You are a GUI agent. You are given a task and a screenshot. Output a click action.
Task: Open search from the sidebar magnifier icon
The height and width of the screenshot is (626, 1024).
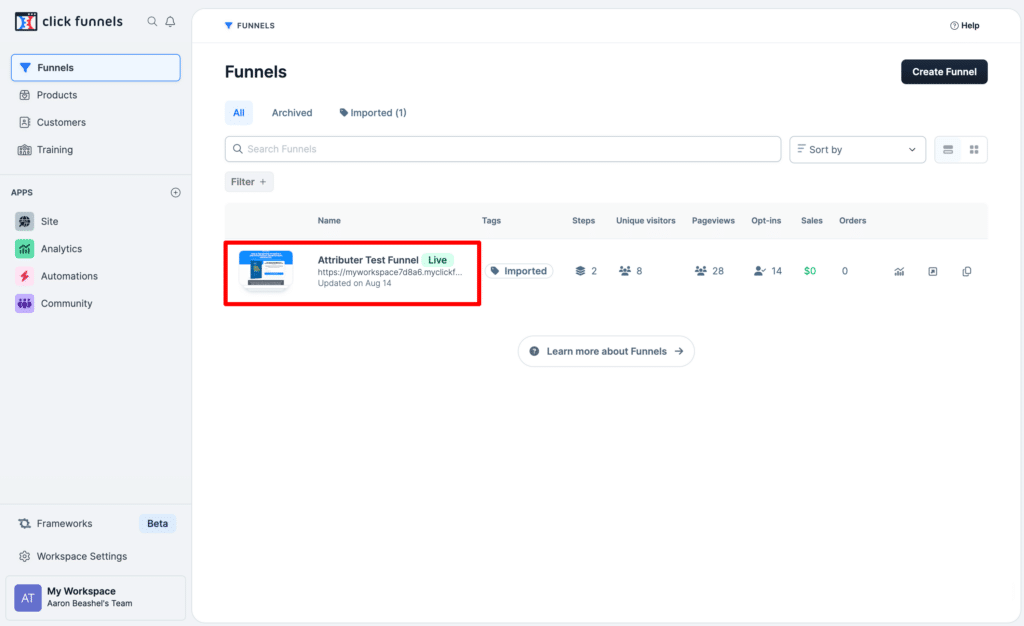152,22
